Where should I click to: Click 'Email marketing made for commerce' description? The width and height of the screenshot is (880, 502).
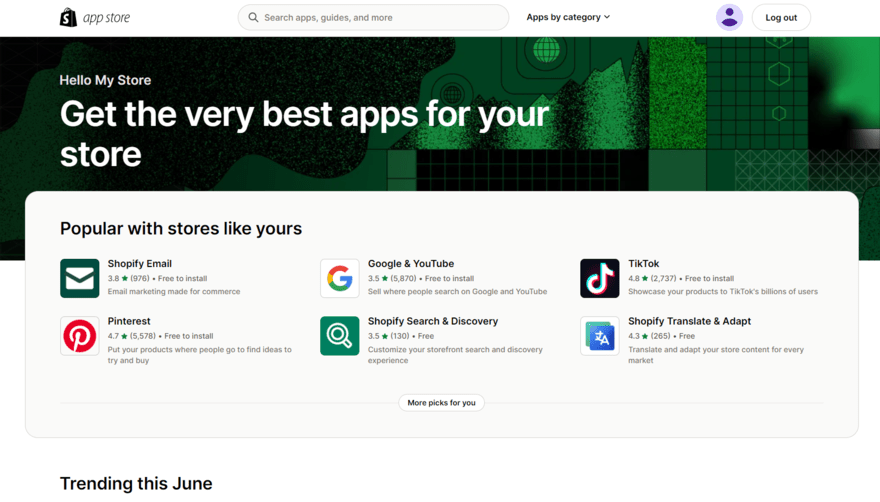174,291
